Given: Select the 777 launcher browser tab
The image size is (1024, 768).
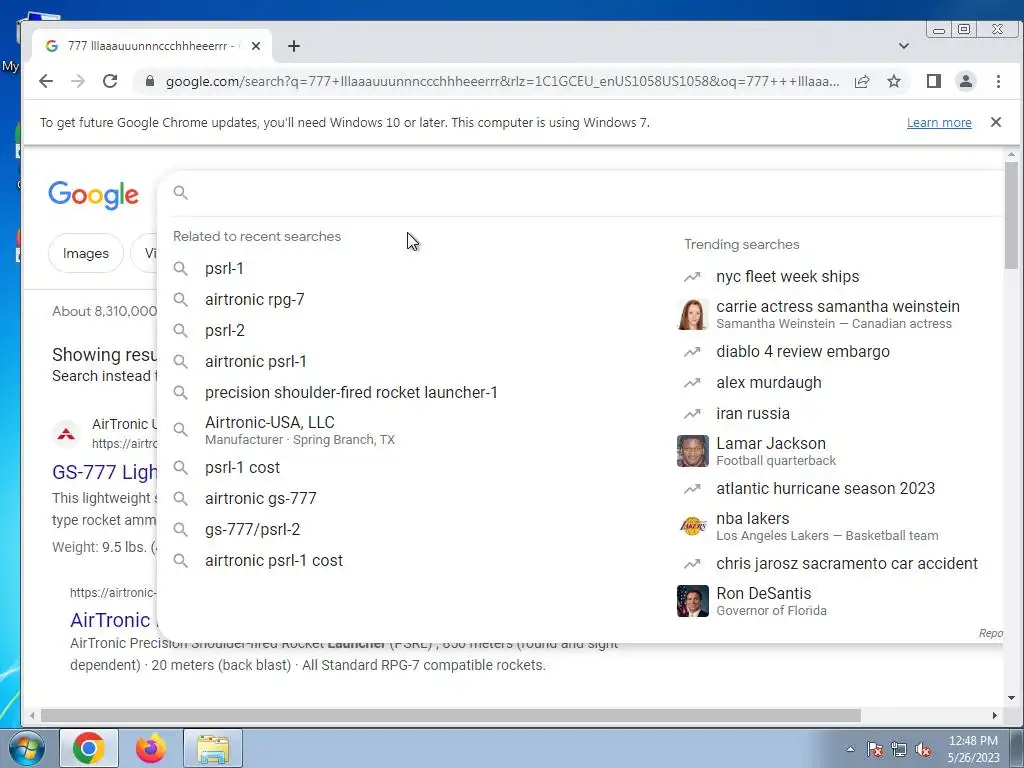Looking at the screenshot, I should (152, 46).
